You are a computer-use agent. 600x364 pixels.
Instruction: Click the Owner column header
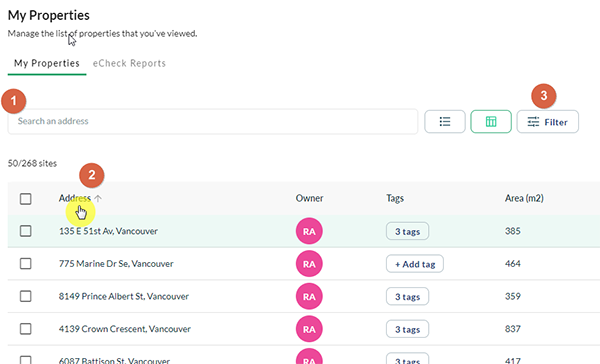(309, 198)
